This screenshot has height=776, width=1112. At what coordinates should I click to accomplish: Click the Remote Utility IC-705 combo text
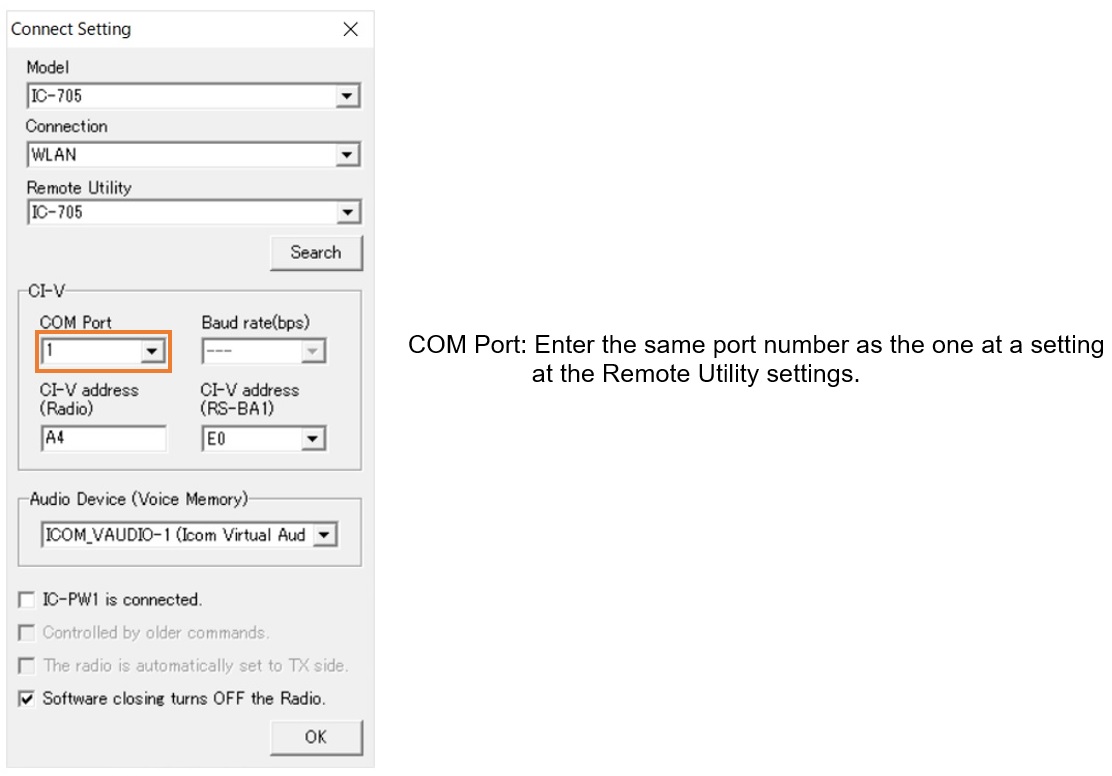[182, 212]
